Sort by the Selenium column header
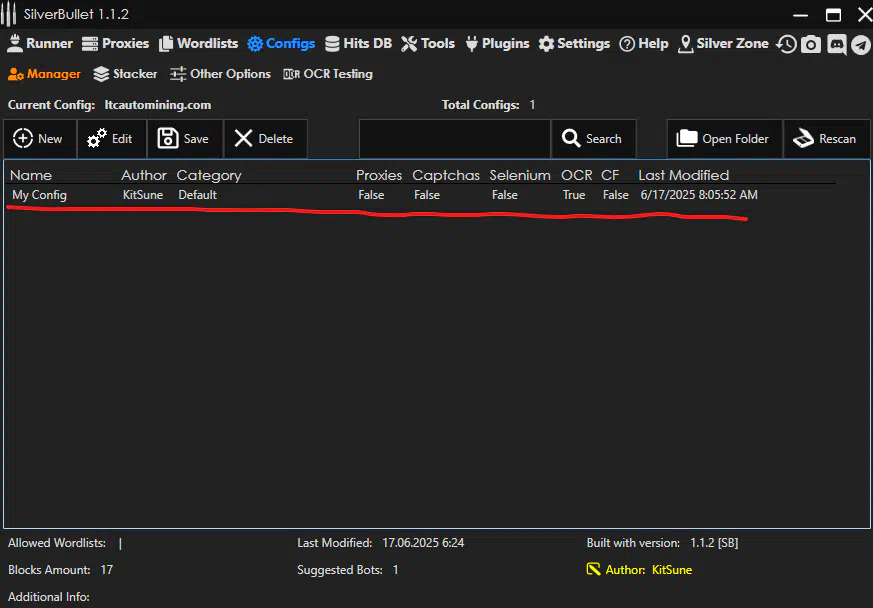 point(520,175)
